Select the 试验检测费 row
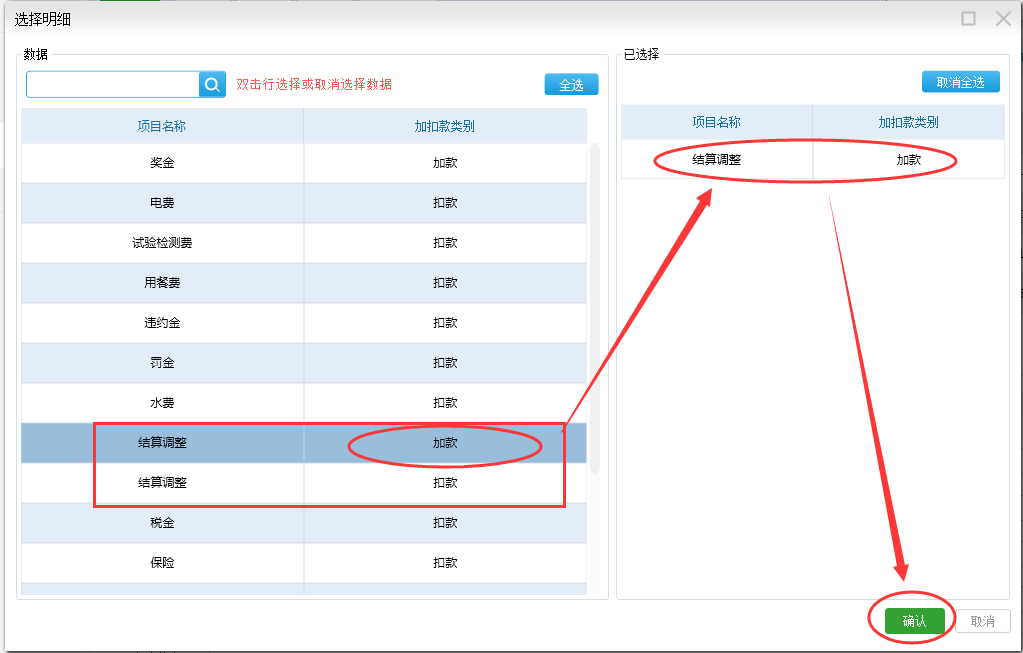The image size is (1023, 653). coord(162,243)
